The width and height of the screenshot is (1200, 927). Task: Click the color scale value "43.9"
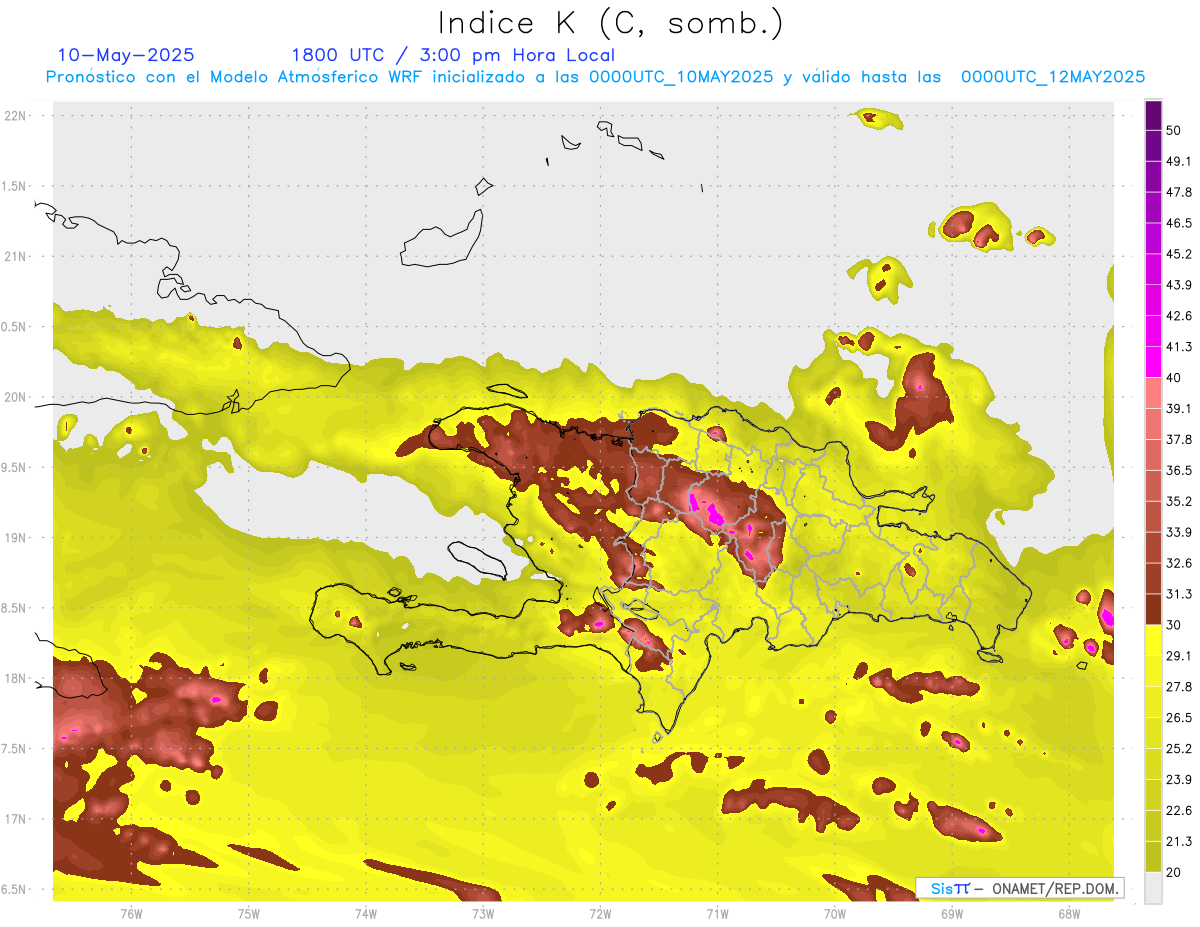point(1179,285)
